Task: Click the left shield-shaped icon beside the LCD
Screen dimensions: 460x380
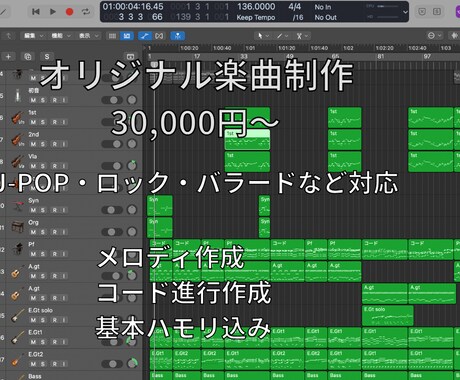Action: 422,12
